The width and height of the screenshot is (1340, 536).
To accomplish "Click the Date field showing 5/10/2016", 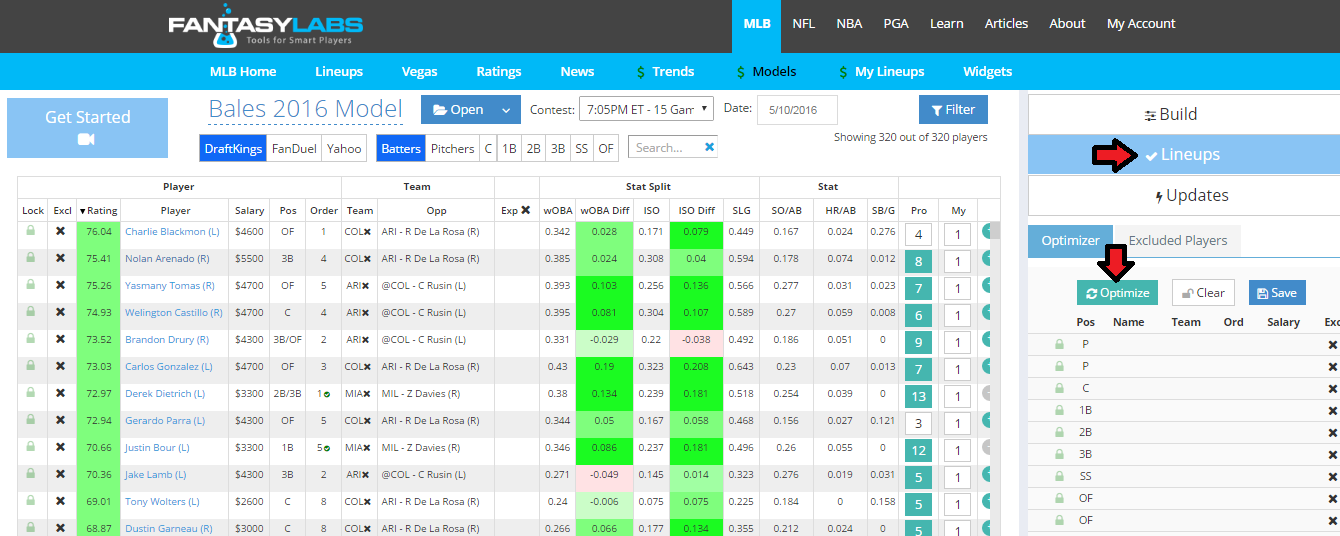I will pos(797,109).
